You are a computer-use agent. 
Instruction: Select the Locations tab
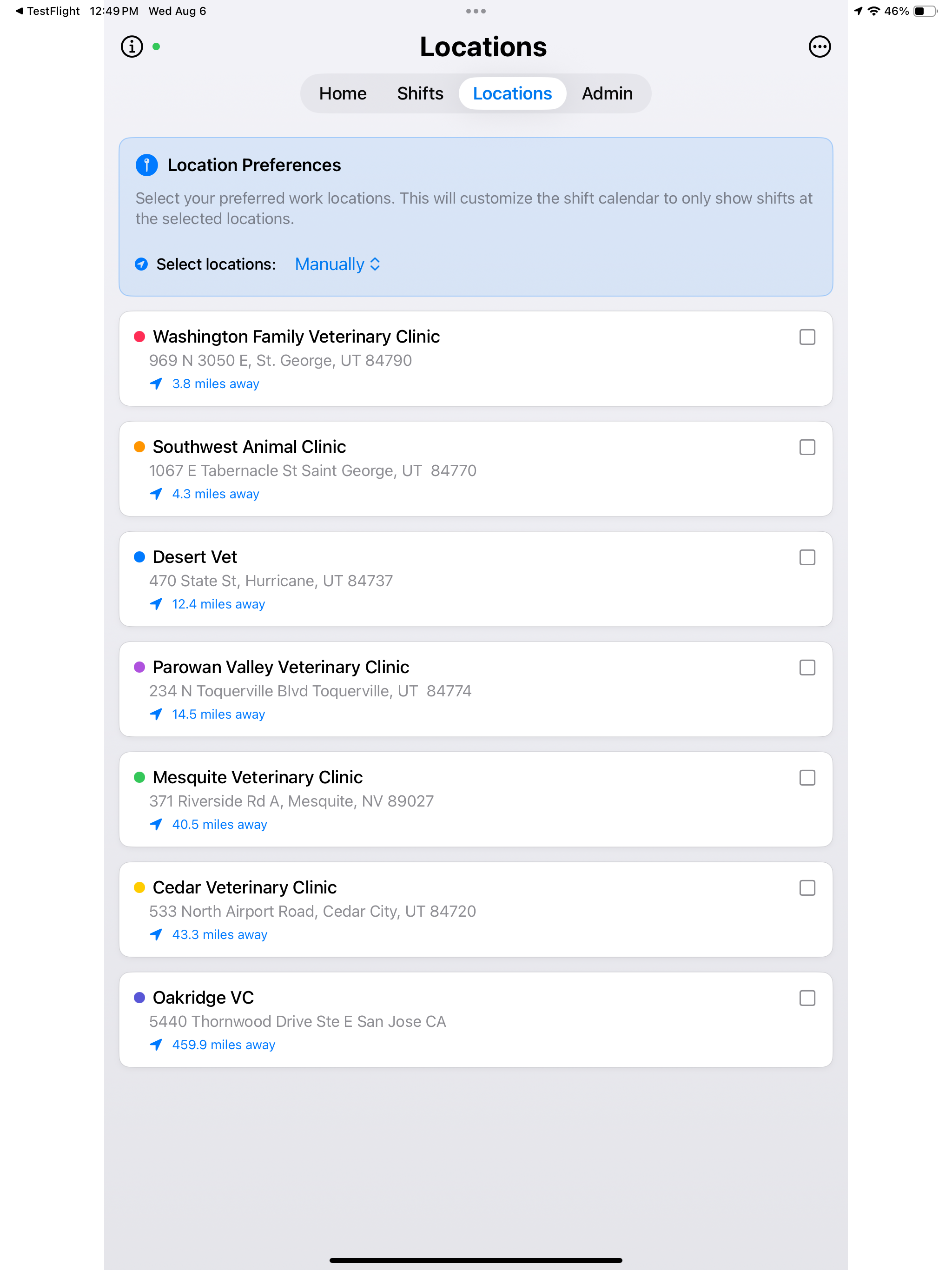pyautogui.click(x=512, y=93)
